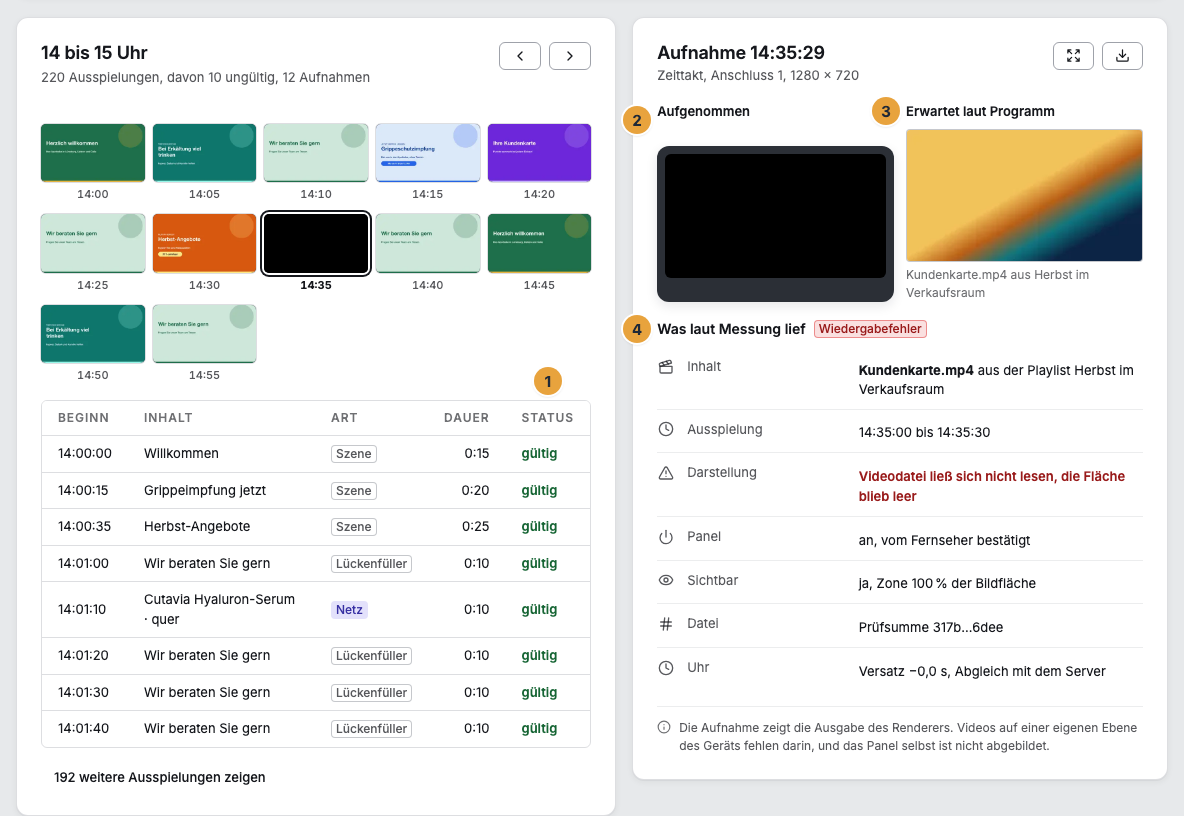This screenshot has height=816, width=1184.
Task: Open the 14:10 recording thumbnail
Action: click(316, 152)
